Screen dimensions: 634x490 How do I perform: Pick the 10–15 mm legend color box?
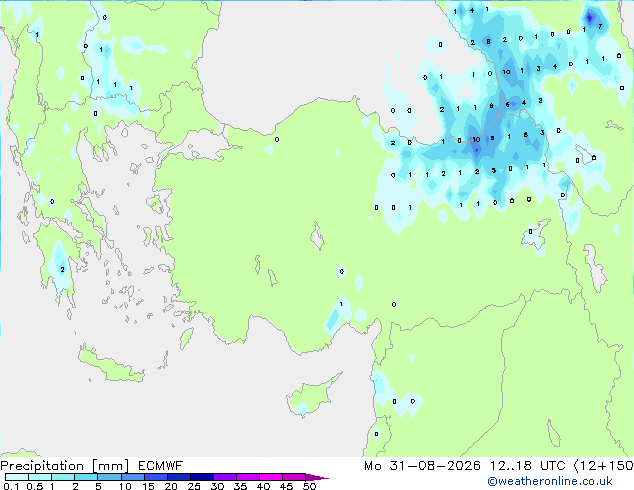click(132, 477)
